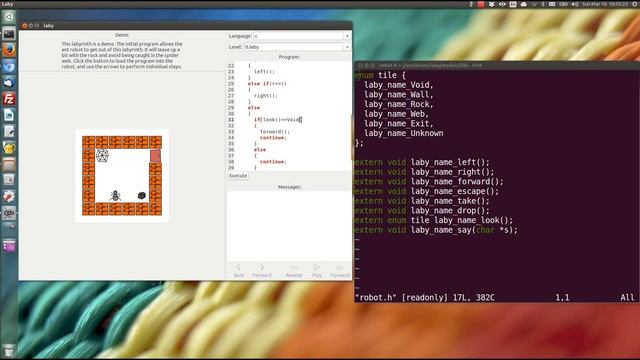The width and height of the screenshot is (640, 360).
Task: Open the Ubuntu Dash from the launcher
Action: click(x=9, y=17)
